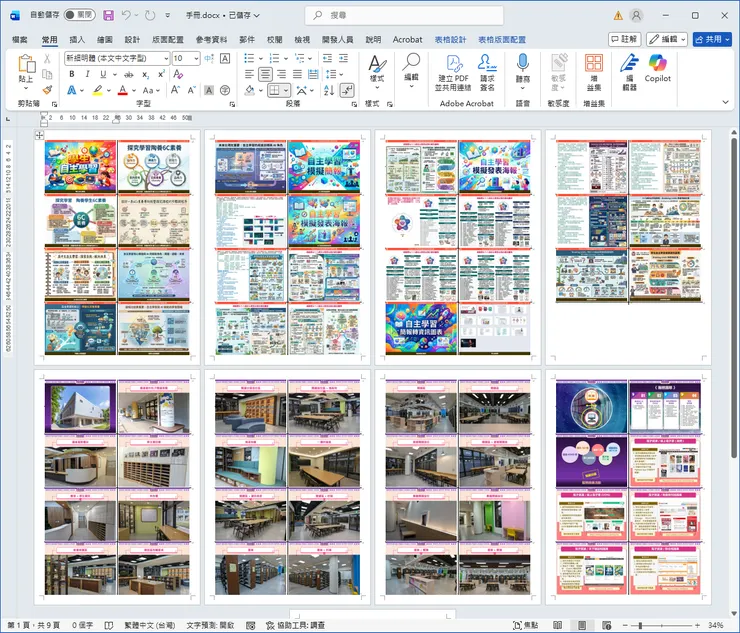Screen dimensions: 740x633
Task: Click the Clear Formatting icon
Action: (x=178, y=74)
